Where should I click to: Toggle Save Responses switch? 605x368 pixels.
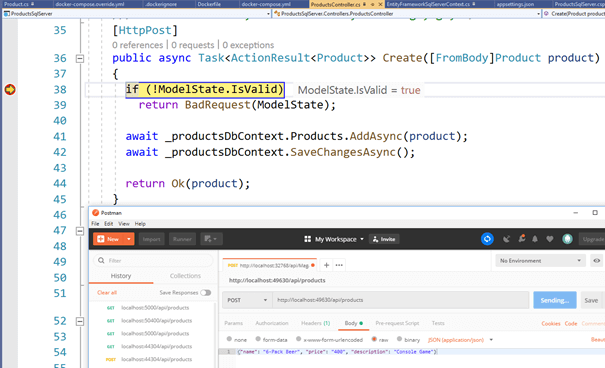[x=206, y=293]
